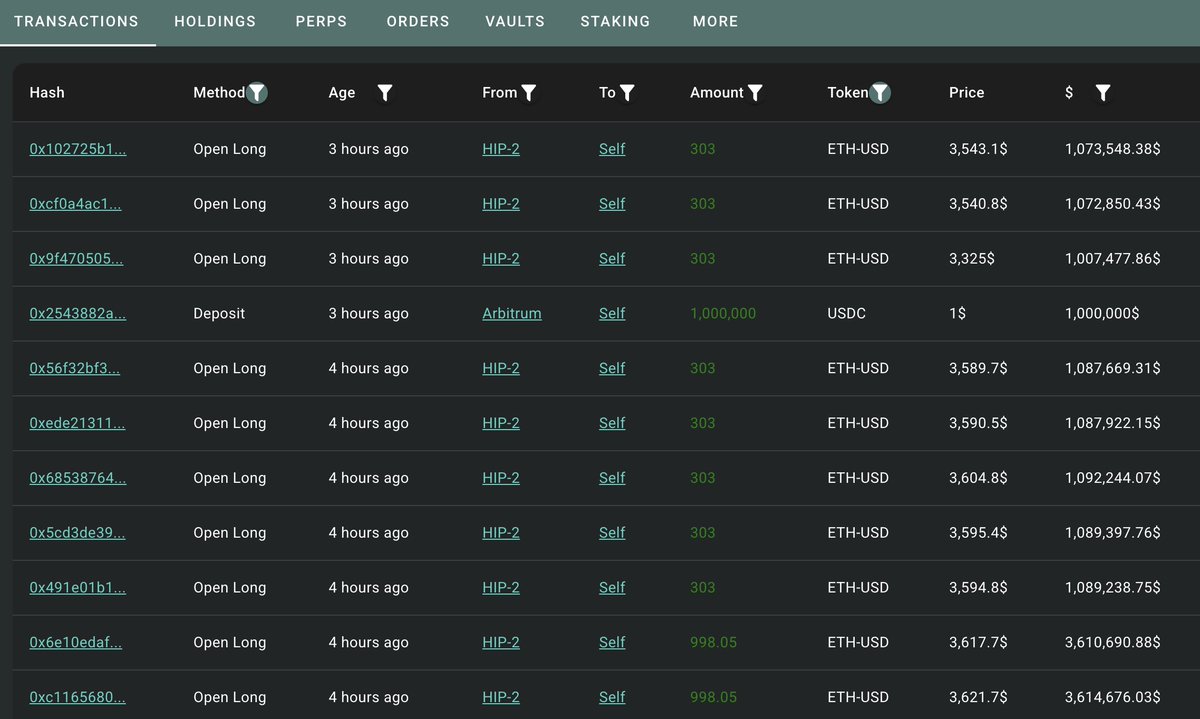
Task: Open the Vaults tab
Action: pyautogui.click(x=515, y=21)
